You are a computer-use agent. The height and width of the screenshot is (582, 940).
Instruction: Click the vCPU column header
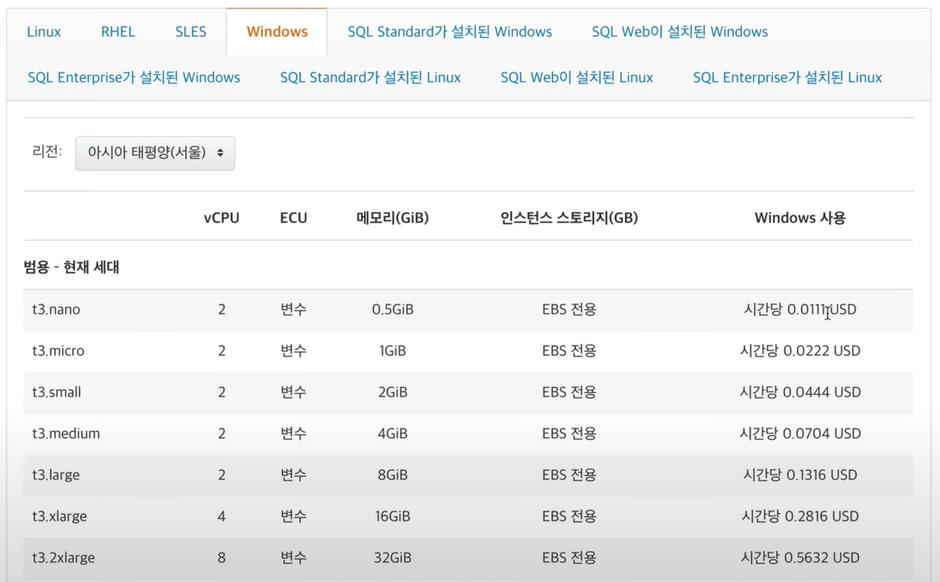221,218
